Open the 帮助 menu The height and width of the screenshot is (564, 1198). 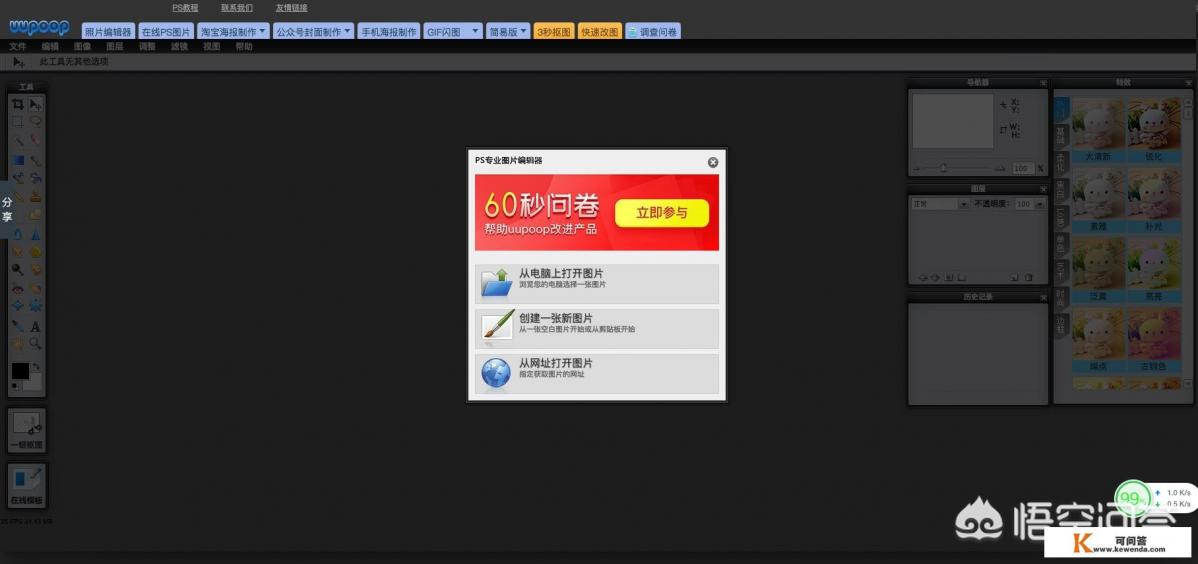pos(244,47)
